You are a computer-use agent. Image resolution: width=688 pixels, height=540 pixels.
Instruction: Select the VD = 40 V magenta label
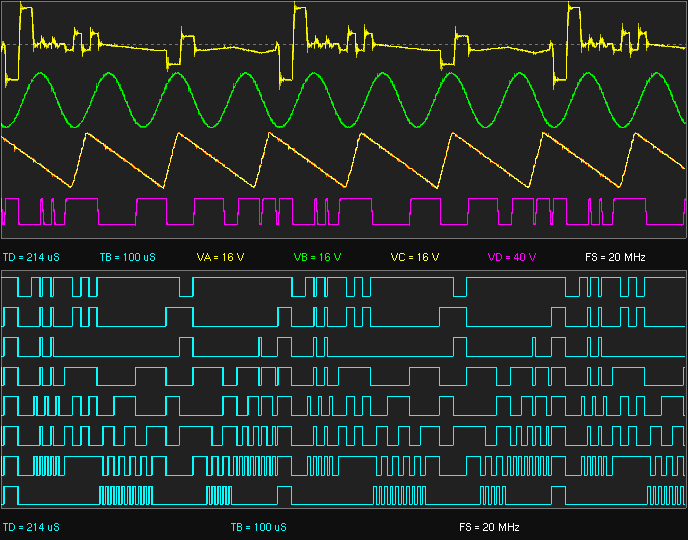pos(512,257)
